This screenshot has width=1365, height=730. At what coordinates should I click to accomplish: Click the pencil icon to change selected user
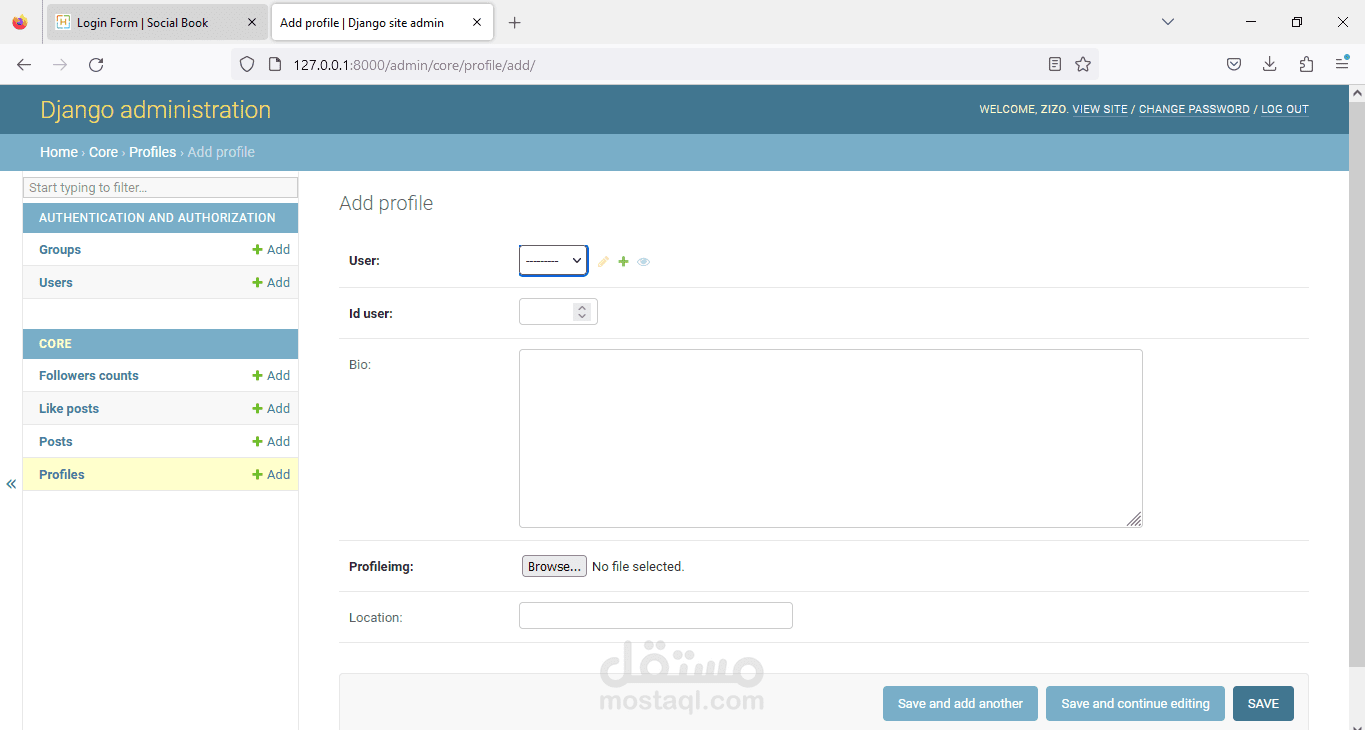point(603,261)
